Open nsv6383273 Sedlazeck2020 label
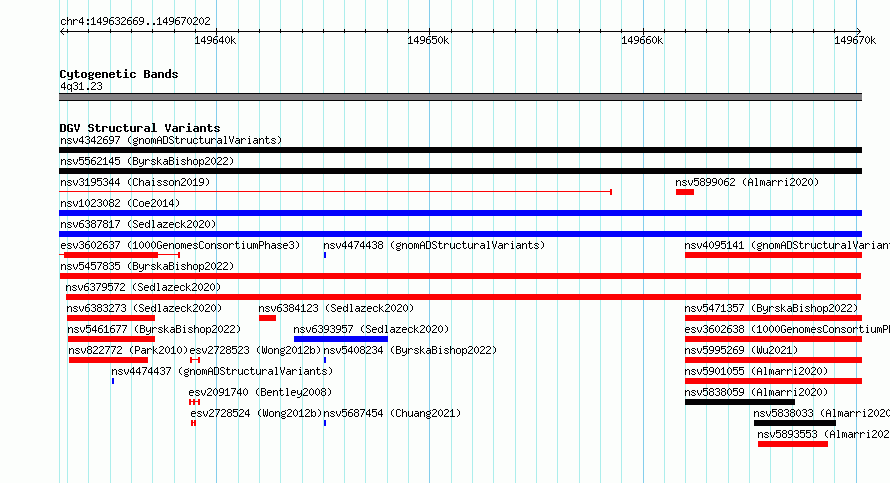 point(144,308)
